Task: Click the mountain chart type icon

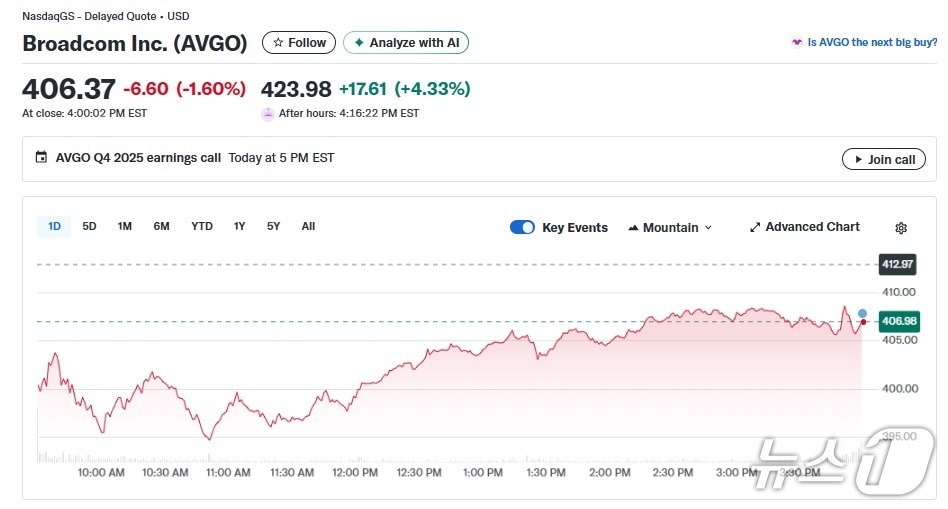Action: coord(633,228)
